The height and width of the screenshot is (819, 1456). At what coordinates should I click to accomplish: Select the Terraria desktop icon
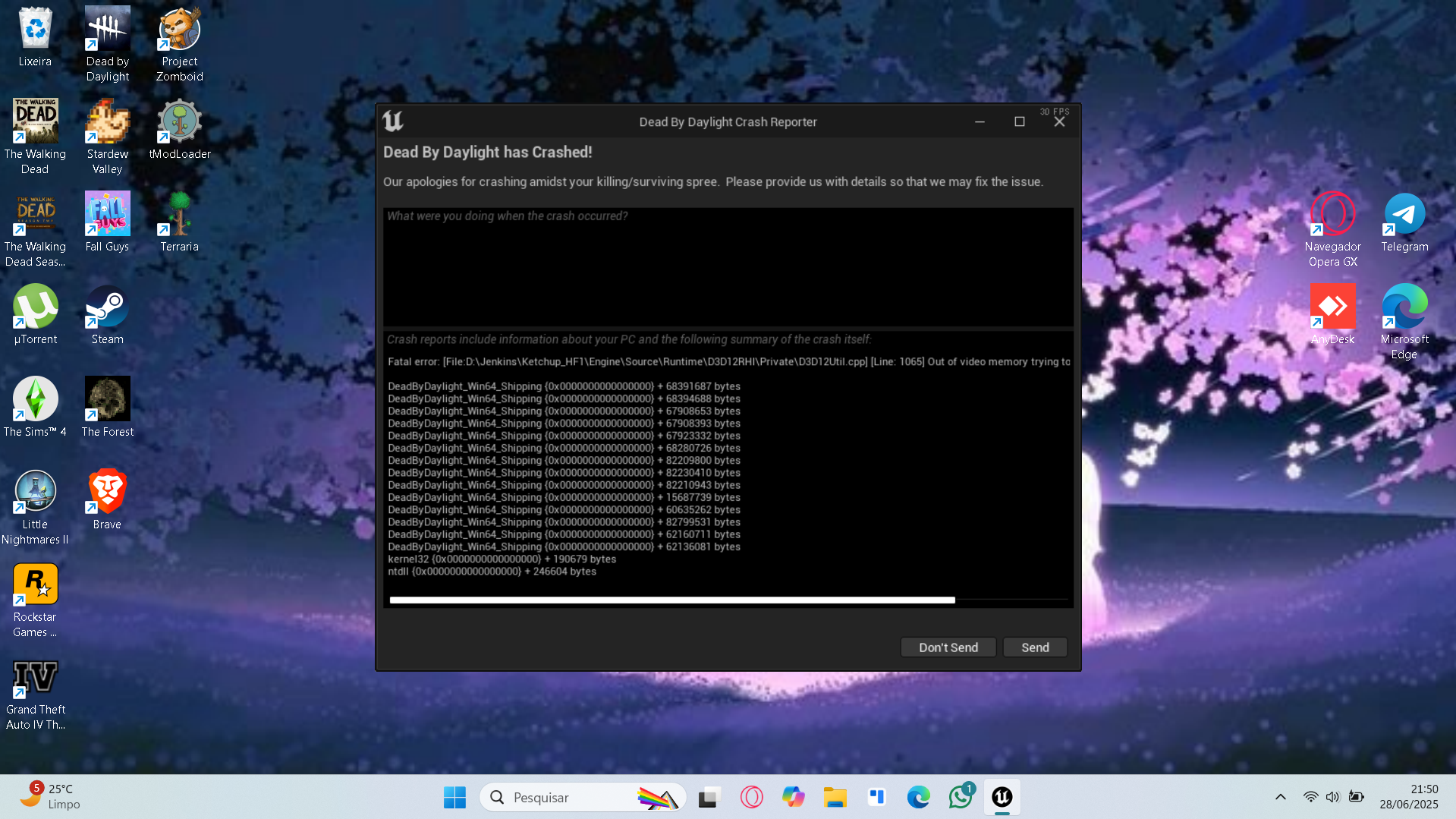180,222
